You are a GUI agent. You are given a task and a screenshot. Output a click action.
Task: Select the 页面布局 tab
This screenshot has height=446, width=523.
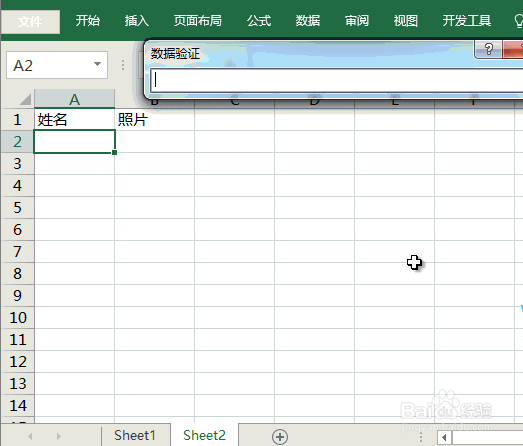coord(198,21)
